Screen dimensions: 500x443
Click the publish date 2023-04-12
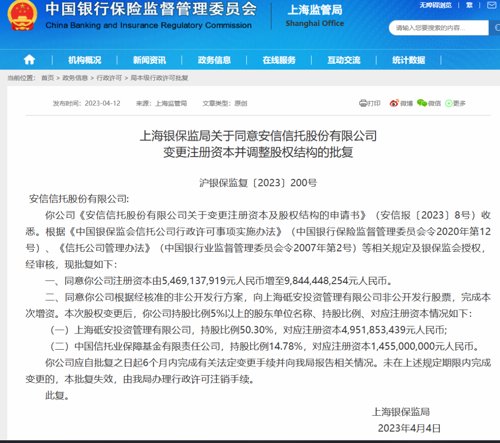(x=102, y=103)
